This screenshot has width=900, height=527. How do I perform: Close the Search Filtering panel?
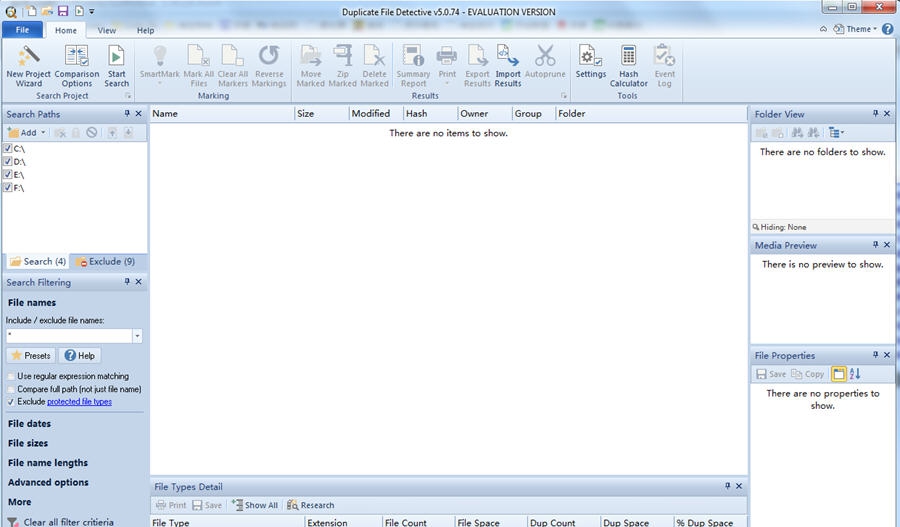click(x=138, y=282)
